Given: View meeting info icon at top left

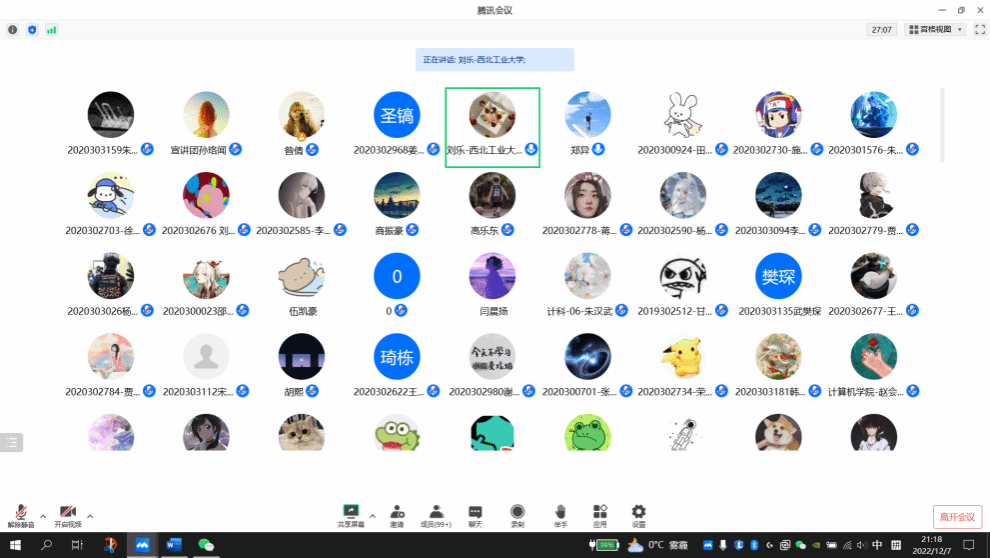Looking at the screenshot, I should click(x=13, y=30).
